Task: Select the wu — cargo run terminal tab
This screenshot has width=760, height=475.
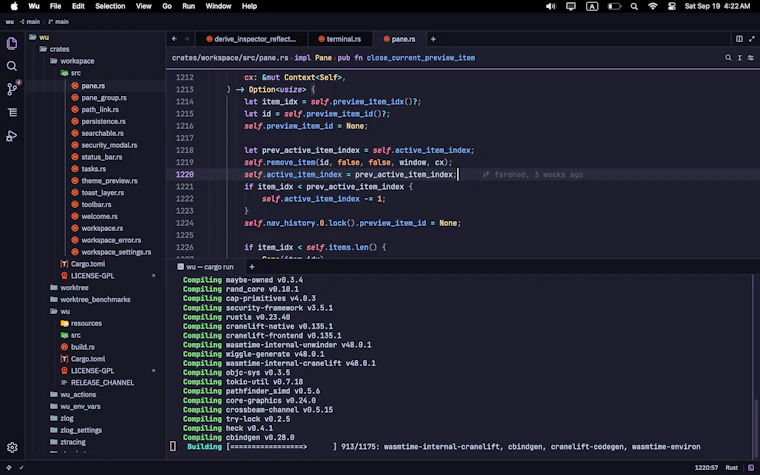Action: pos(206,267)
